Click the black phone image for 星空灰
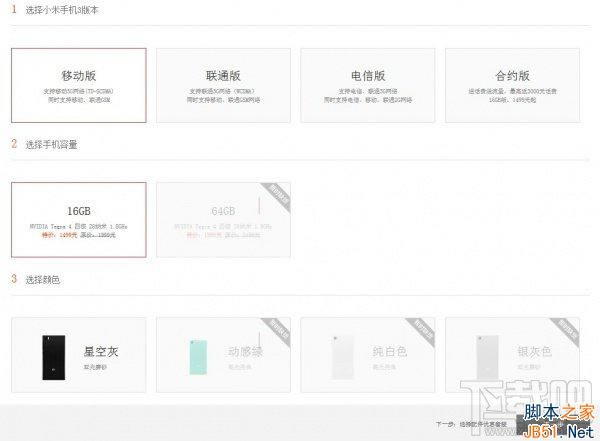Image resolution: width=600 pixels, height=441 pixels. click(49, 356)
